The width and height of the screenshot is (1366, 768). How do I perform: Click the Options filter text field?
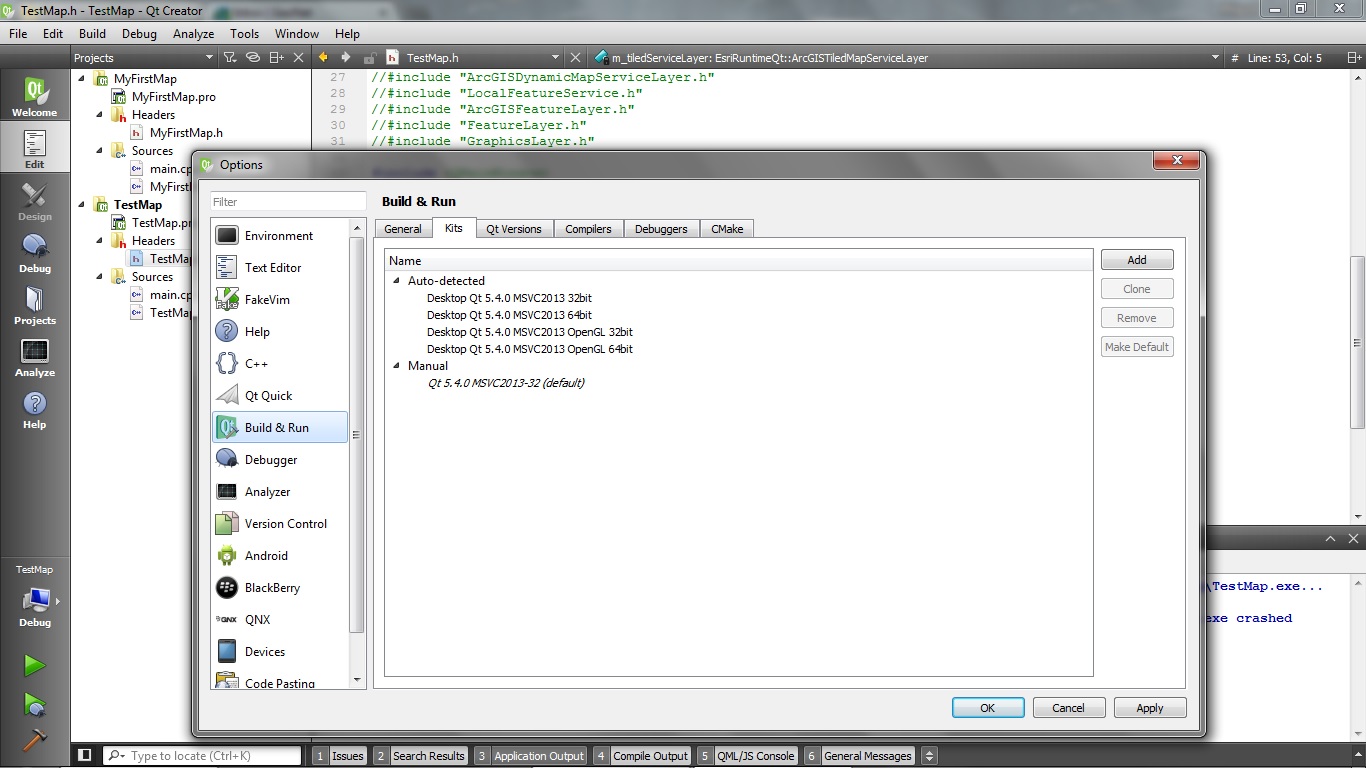click(x=288, y=202)
